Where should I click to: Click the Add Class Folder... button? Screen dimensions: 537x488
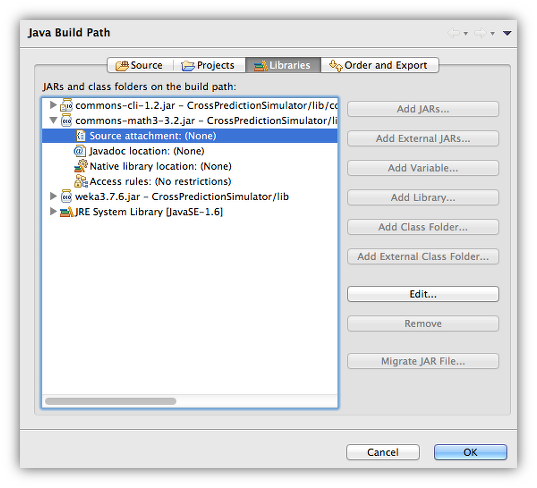(x=423, y=227)
